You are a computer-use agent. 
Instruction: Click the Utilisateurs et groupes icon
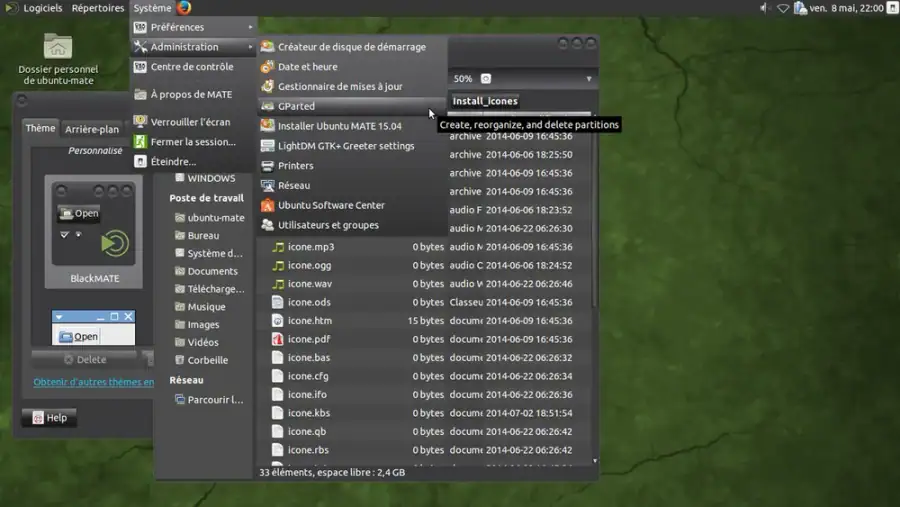(267, 225)
